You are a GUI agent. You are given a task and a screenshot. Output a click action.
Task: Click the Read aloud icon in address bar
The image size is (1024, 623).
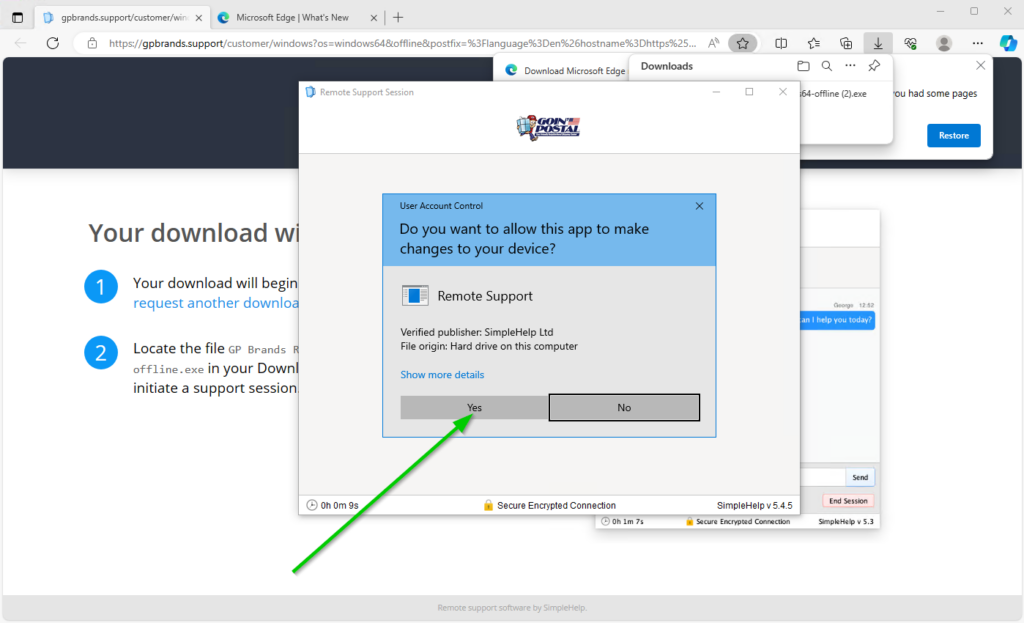pyautogui.click(x=712, y=42)
